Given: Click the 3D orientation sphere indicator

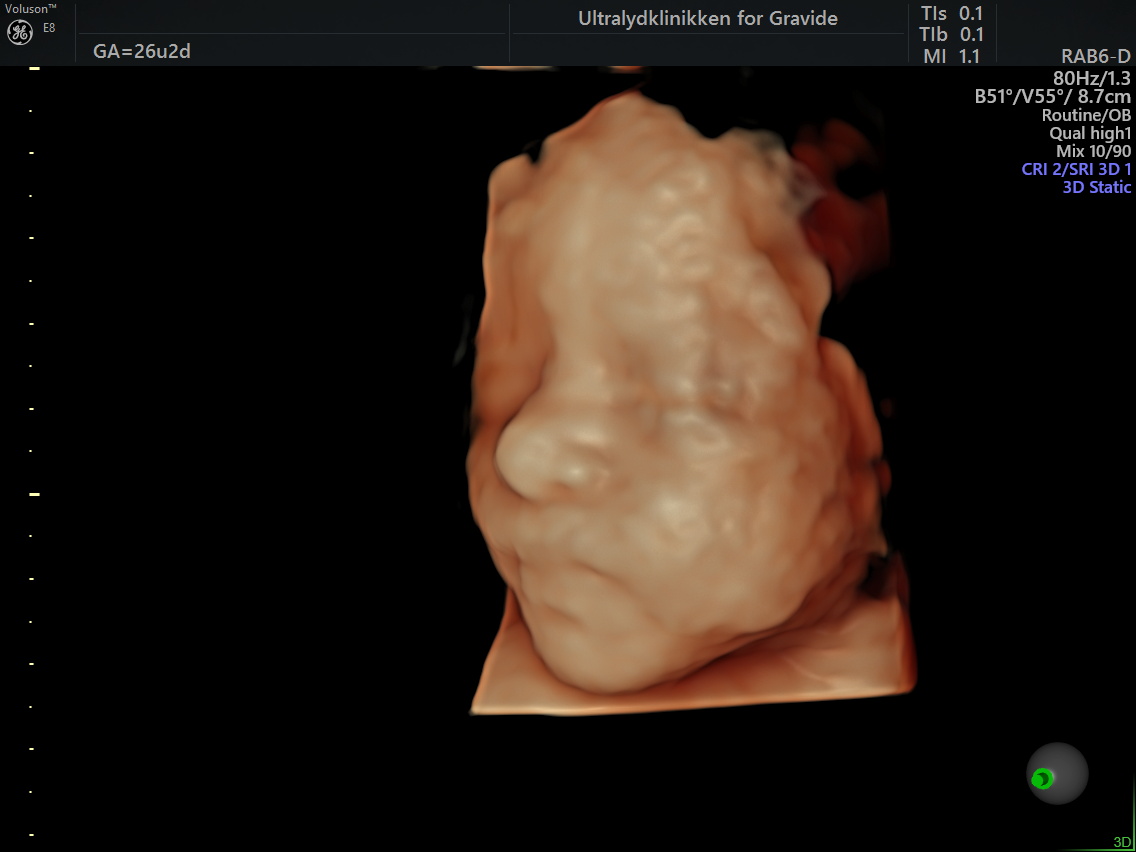Looking at the screenshot, I should [1057, 773].
